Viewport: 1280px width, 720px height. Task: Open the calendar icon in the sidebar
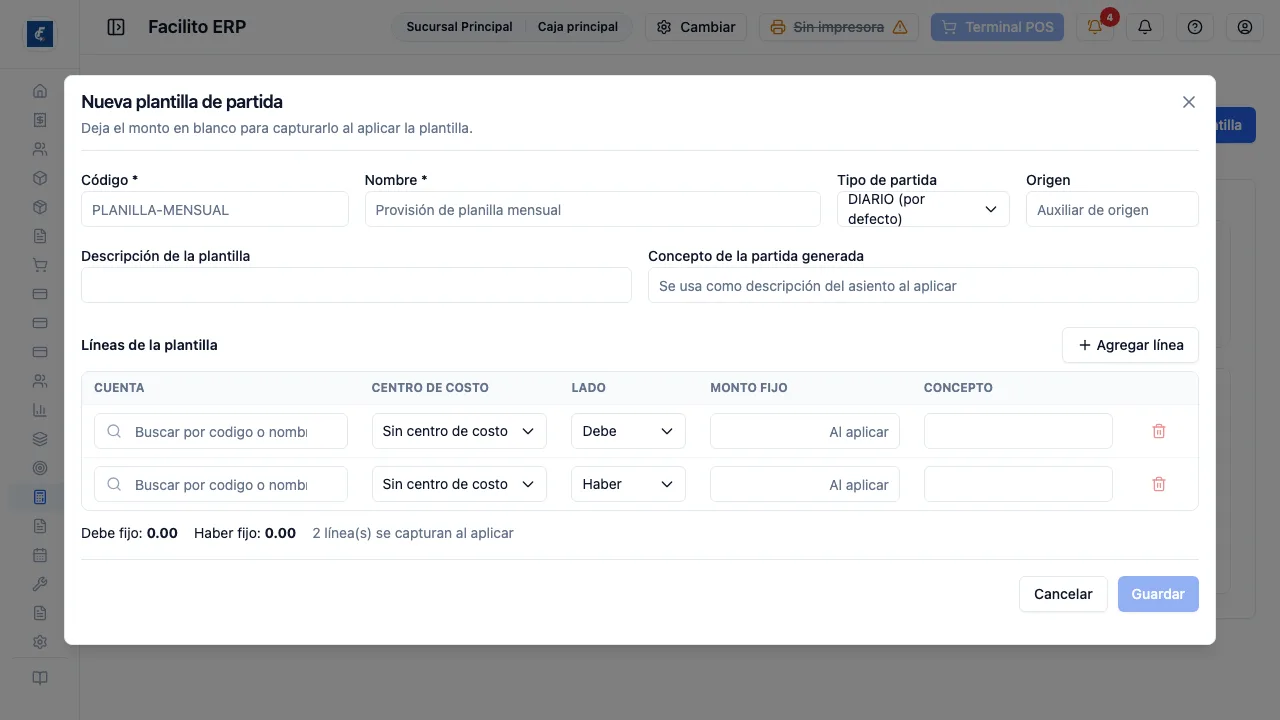point(40,555)
